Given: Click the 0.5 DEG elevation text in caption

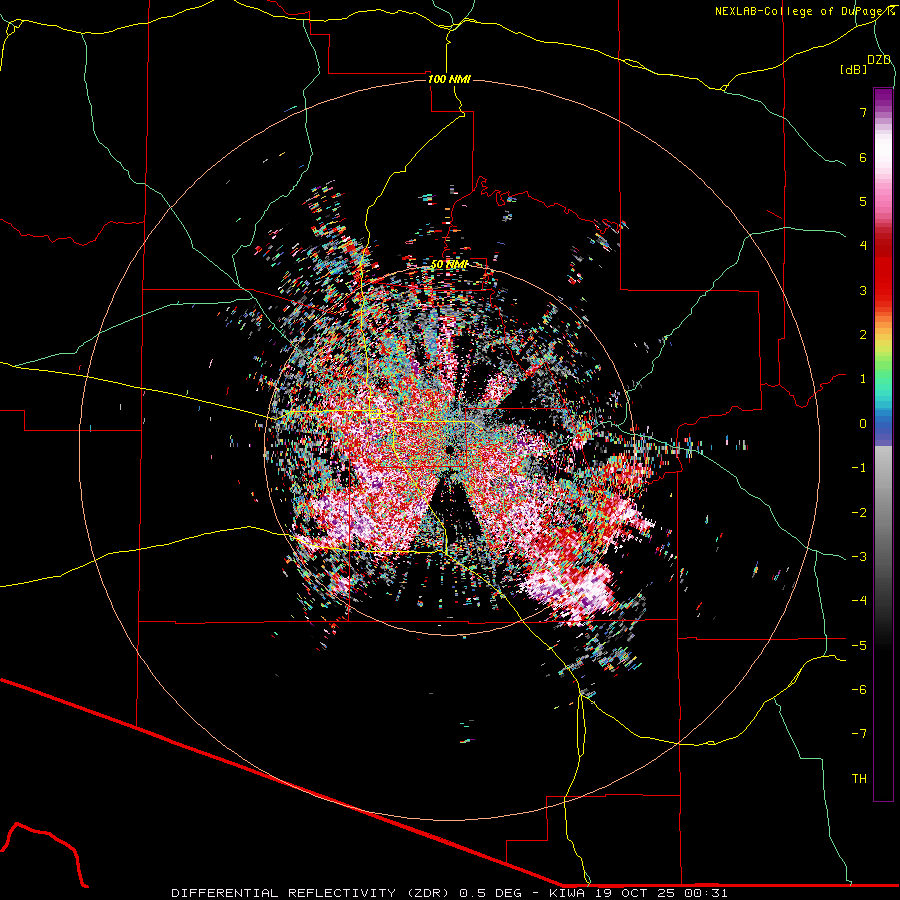Looking at the screenshot, I should coord(491,893).
